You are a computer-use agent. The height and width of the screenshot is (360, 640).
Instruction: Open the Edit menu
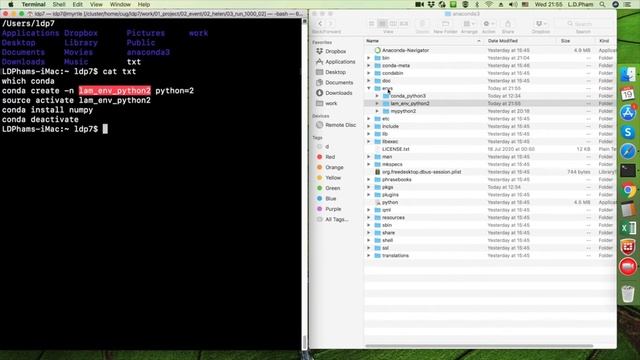click(x=78, y=4)
